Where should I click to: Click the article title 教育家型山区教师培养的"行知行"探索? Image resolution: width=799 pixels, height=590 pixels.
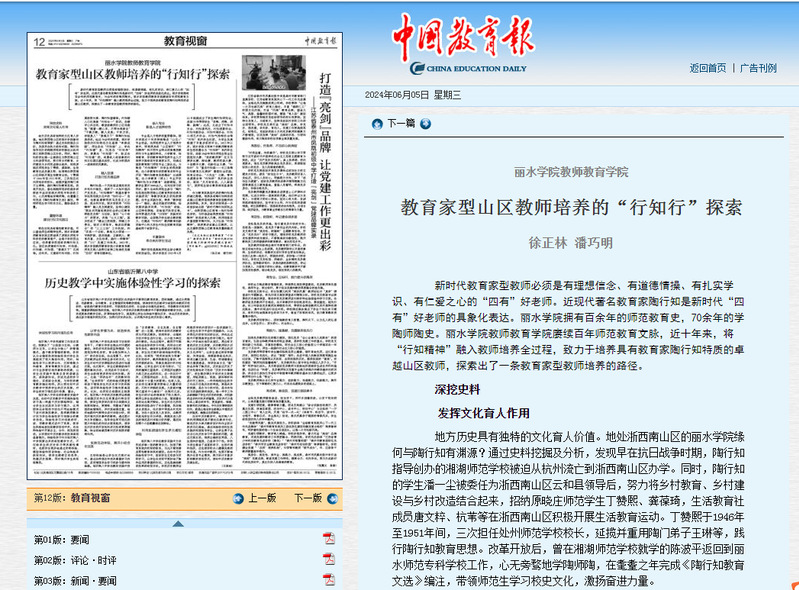point(571,207)
